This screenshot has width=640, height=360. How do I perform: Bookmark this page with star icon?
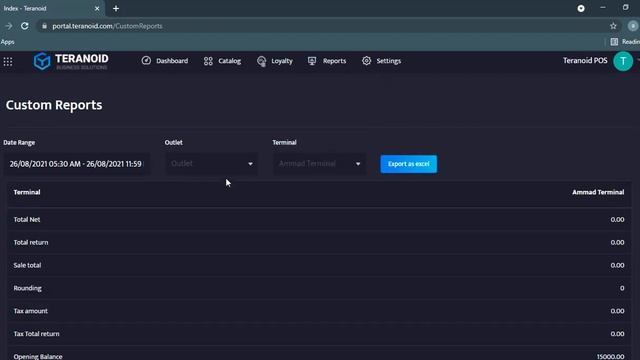point(613,26)
